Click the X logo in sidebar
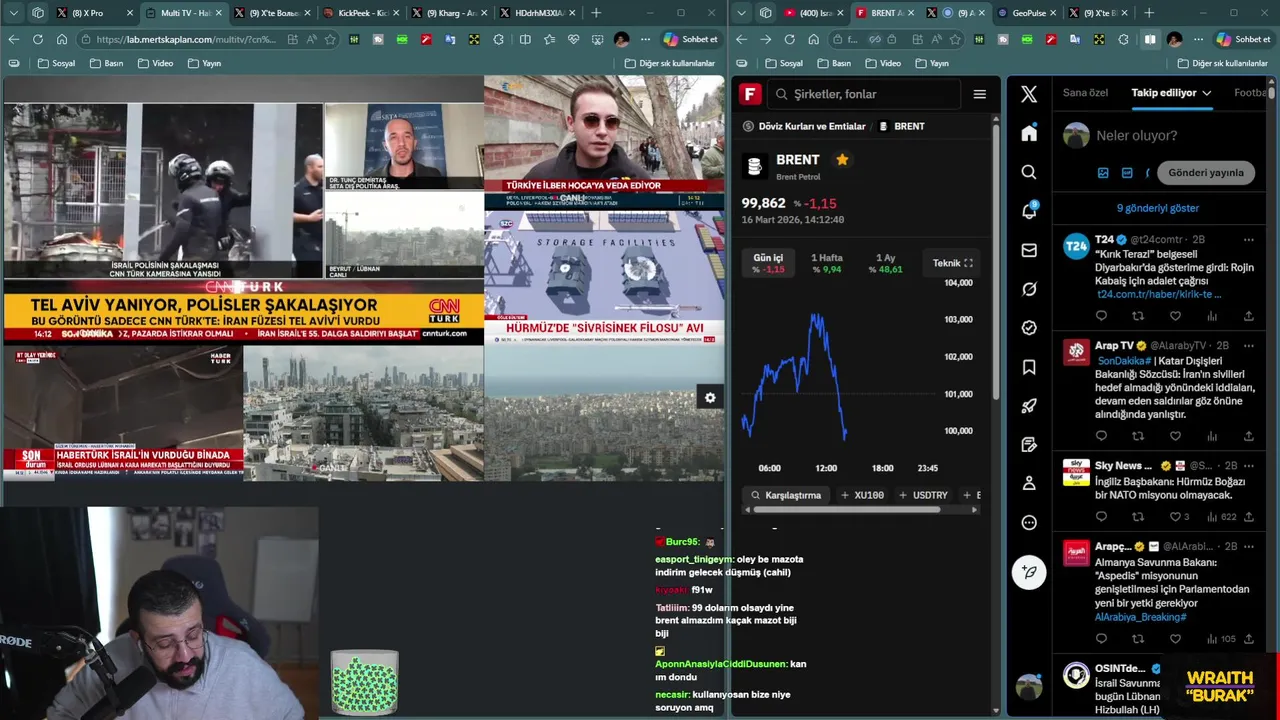 [1029, 94]
